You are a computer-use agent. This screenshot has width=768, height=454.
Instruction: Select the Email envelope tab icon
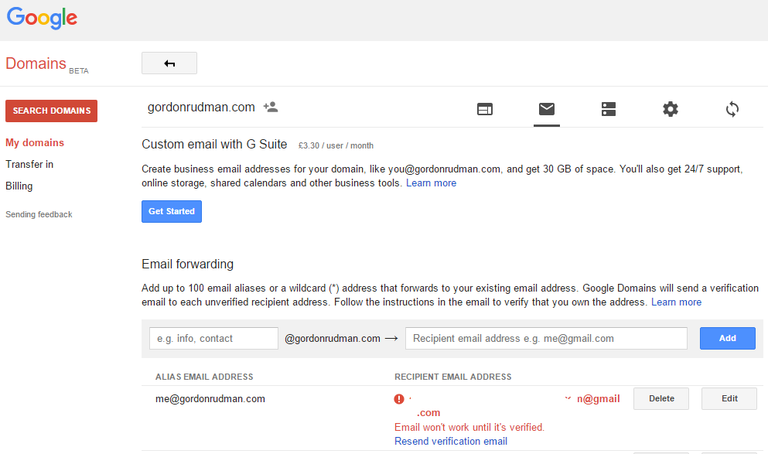coord(547,109)
